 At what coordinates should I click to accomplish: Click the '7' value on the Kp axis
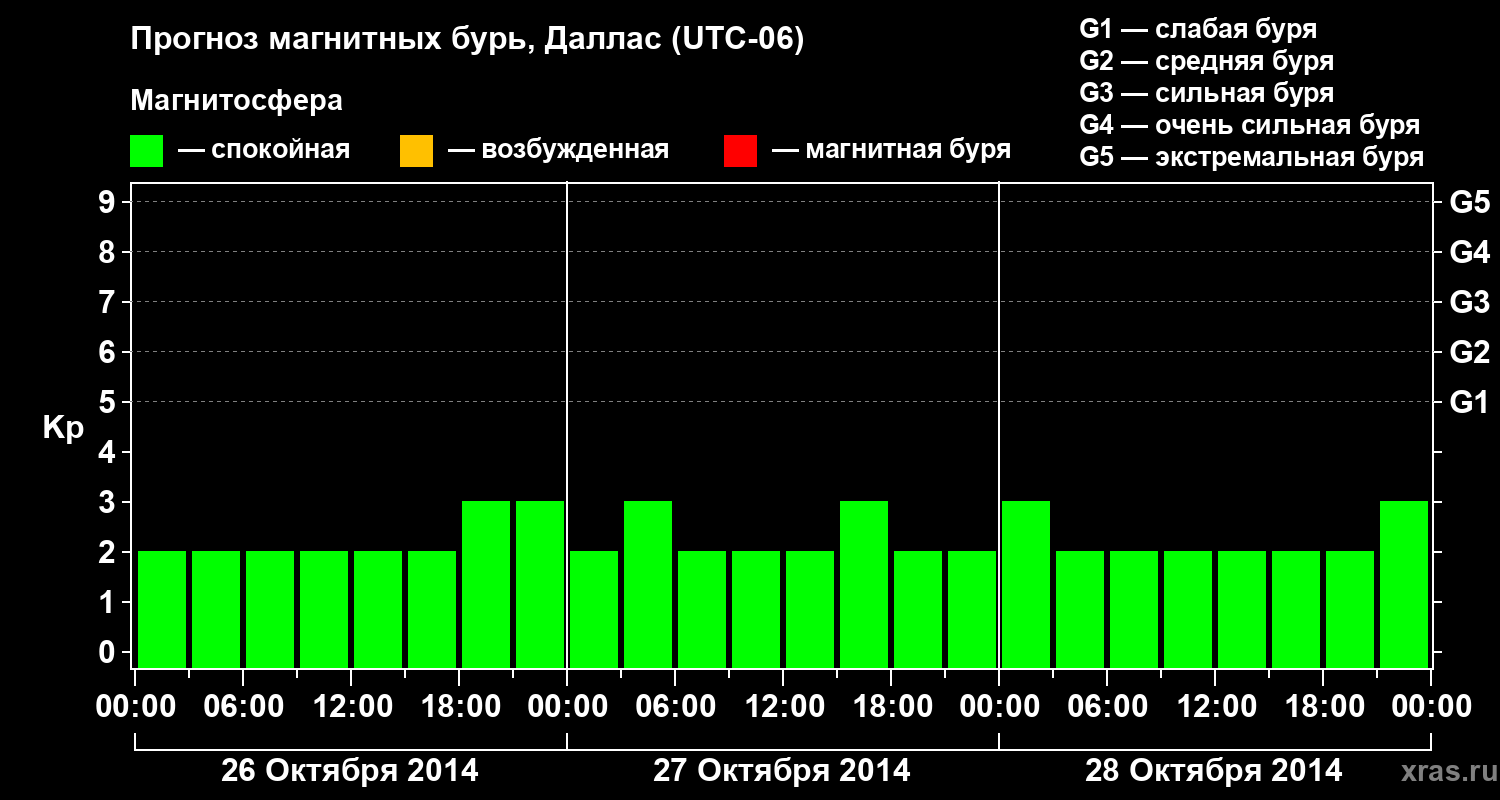[x=109, y=303]
